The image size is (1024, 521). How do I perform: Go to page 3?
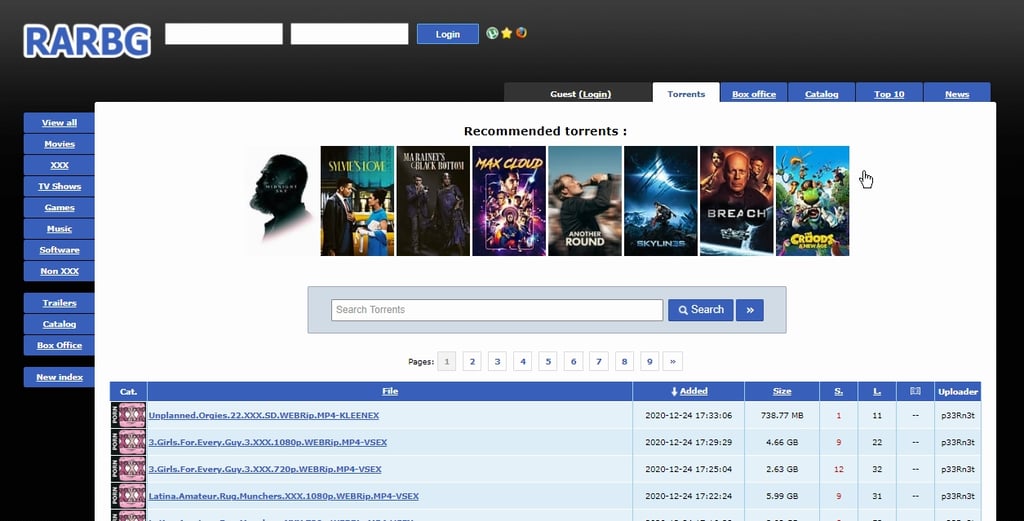click(498, 361)
